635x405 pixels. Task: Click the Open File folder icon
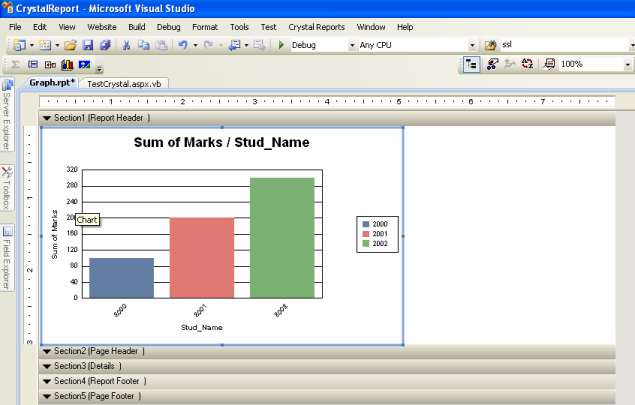click(70, 45)
